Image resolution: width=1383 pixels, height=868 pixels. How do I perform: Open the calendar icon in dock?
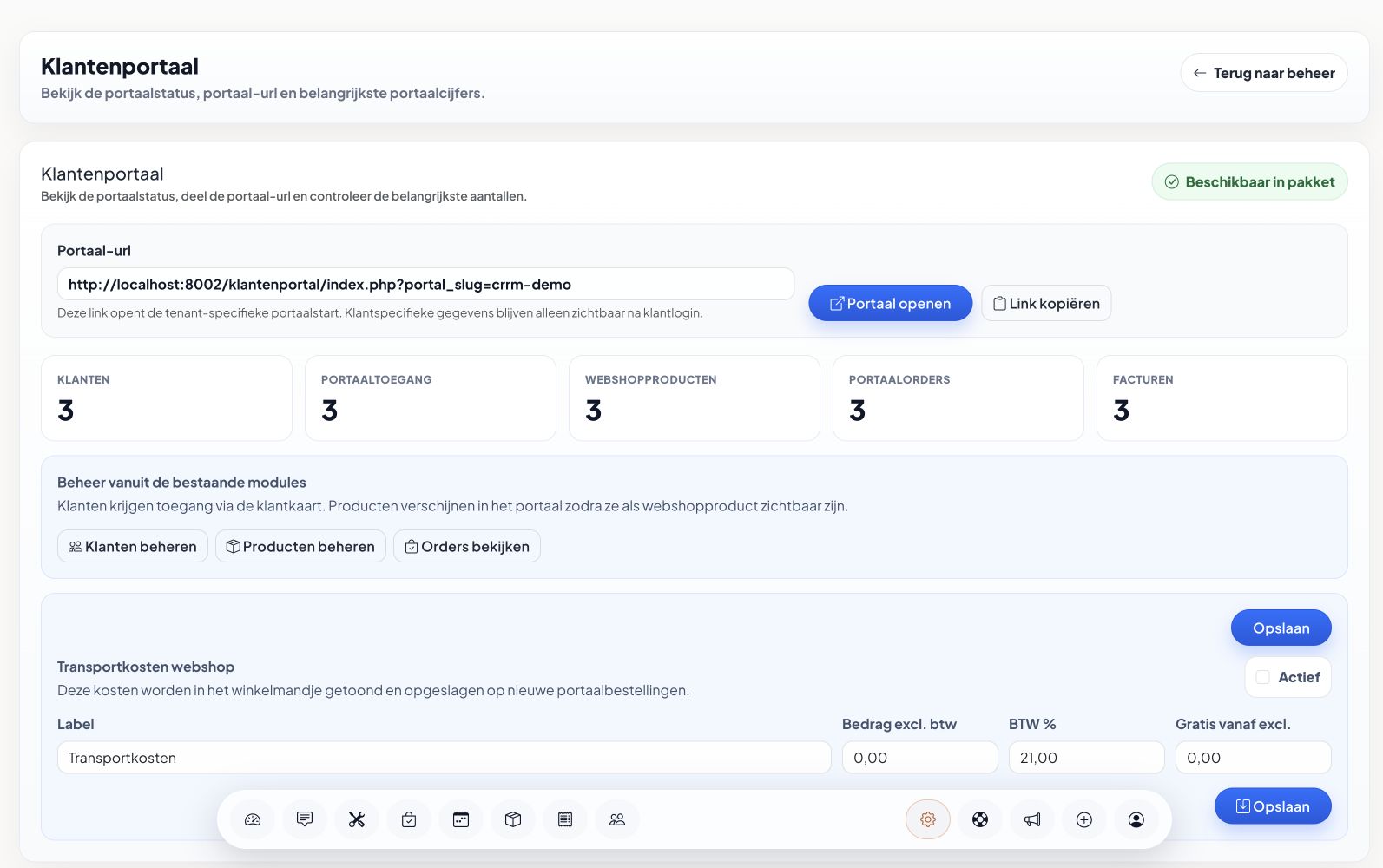tap(461, 819)
